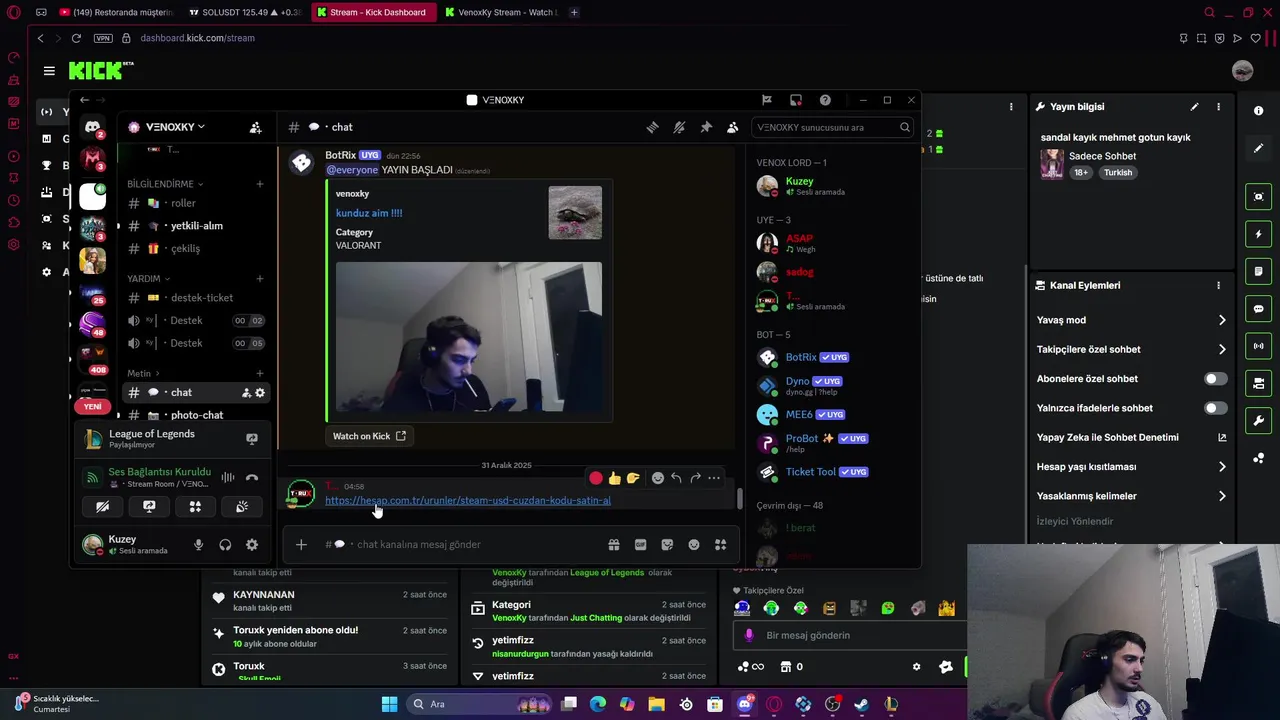Image resolution: width=1280 pixels, height=720 pixels.
Task: Toggle Yalnızca ifadelerle sohbet switch
Action: point(1215,408)
